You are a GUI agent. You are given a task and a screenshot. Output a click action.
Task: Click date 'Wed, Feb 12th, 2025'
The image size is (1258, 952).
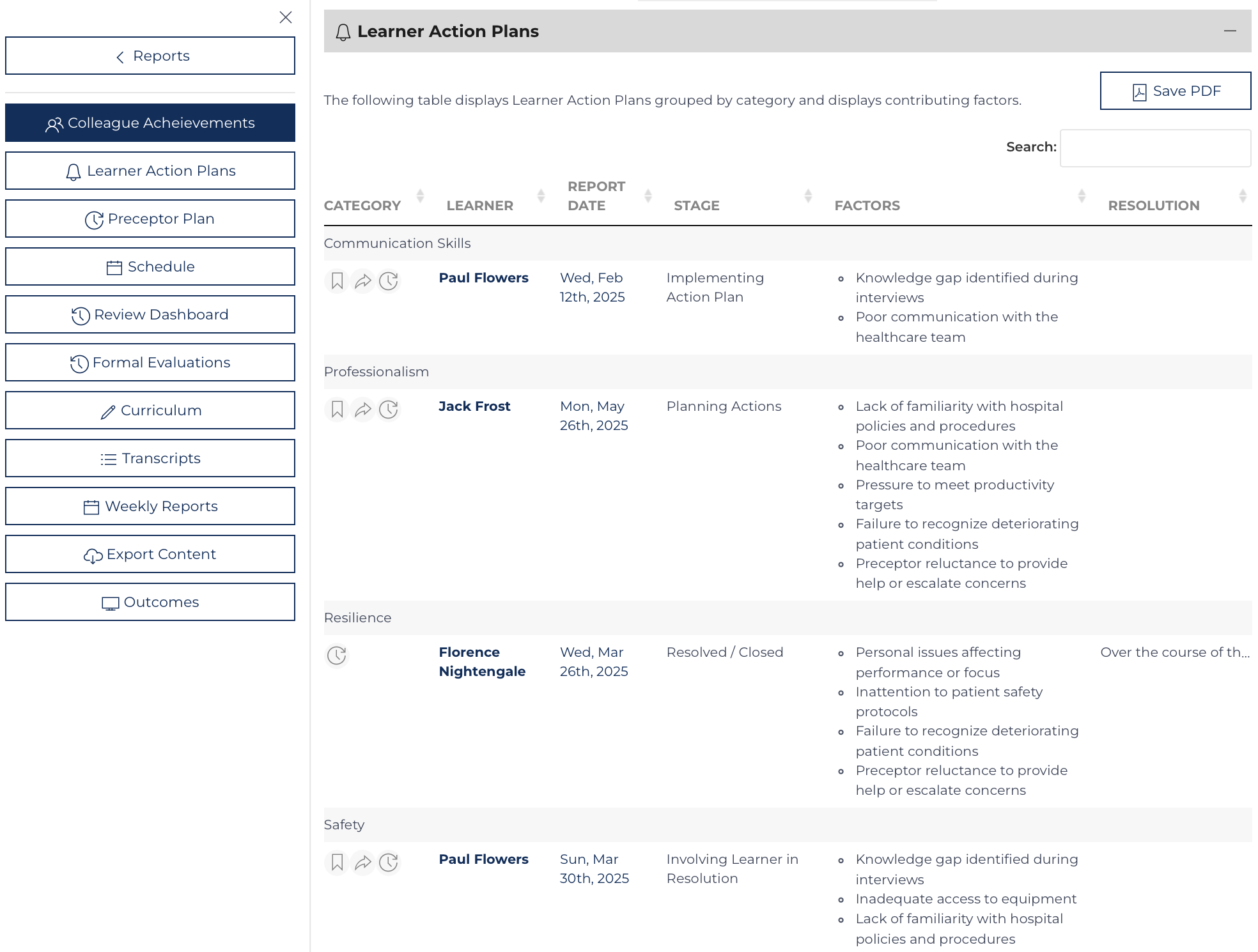click(x=592, y=288)
